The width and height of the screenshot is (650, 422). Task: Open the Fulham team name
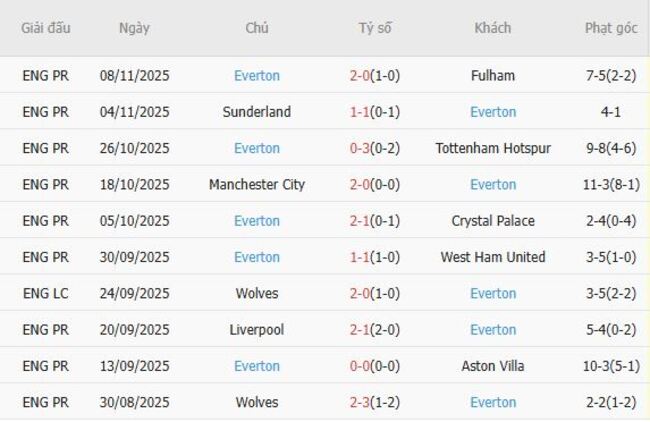pos(493,76)
